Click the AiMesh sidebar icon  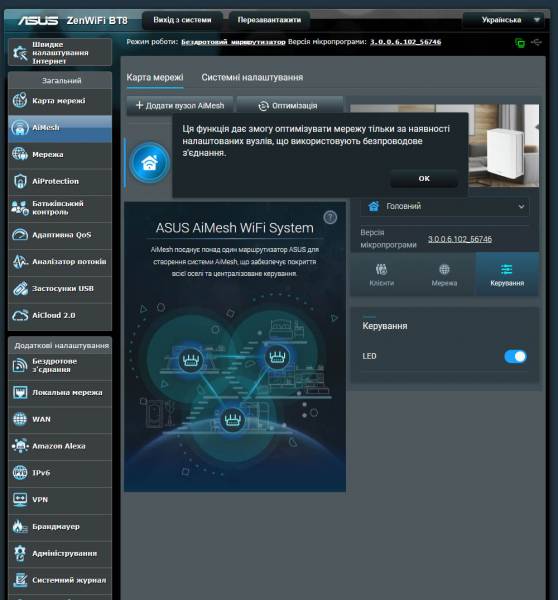(20, 127)
